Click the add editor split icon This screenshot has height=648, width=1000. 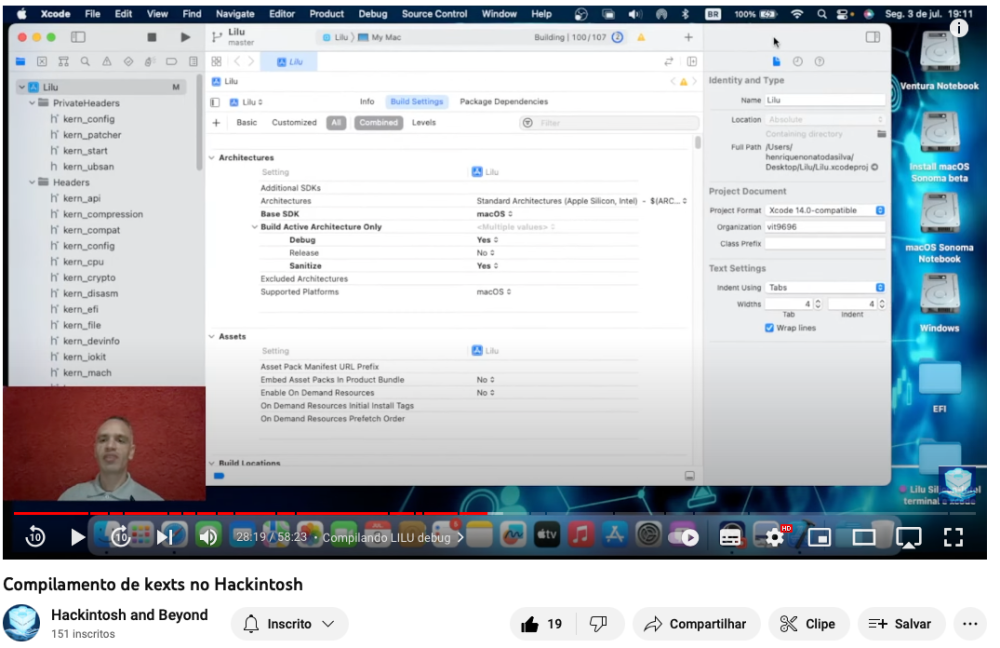tap(692, 62)
